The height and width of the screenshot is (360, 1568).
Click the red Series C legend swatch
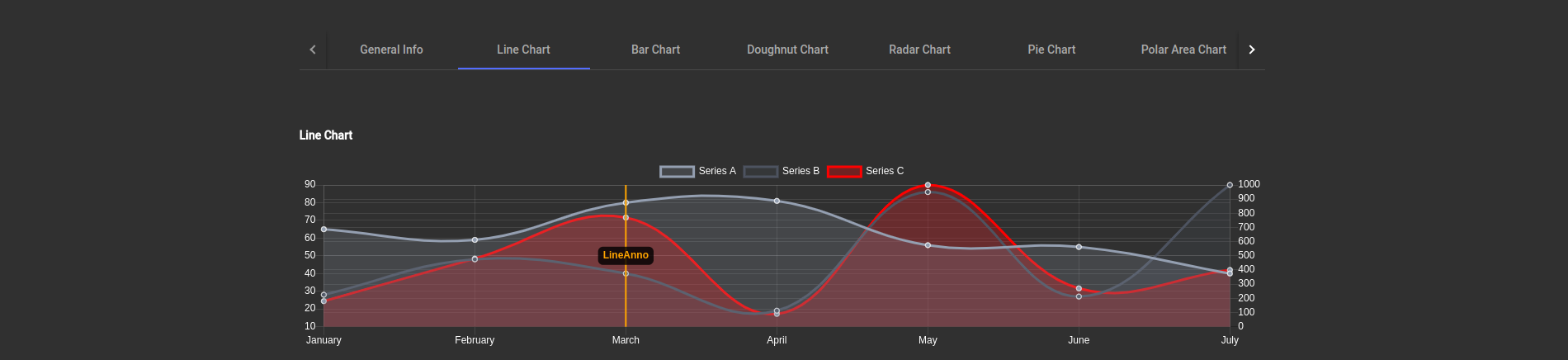(x=844, y=171)
